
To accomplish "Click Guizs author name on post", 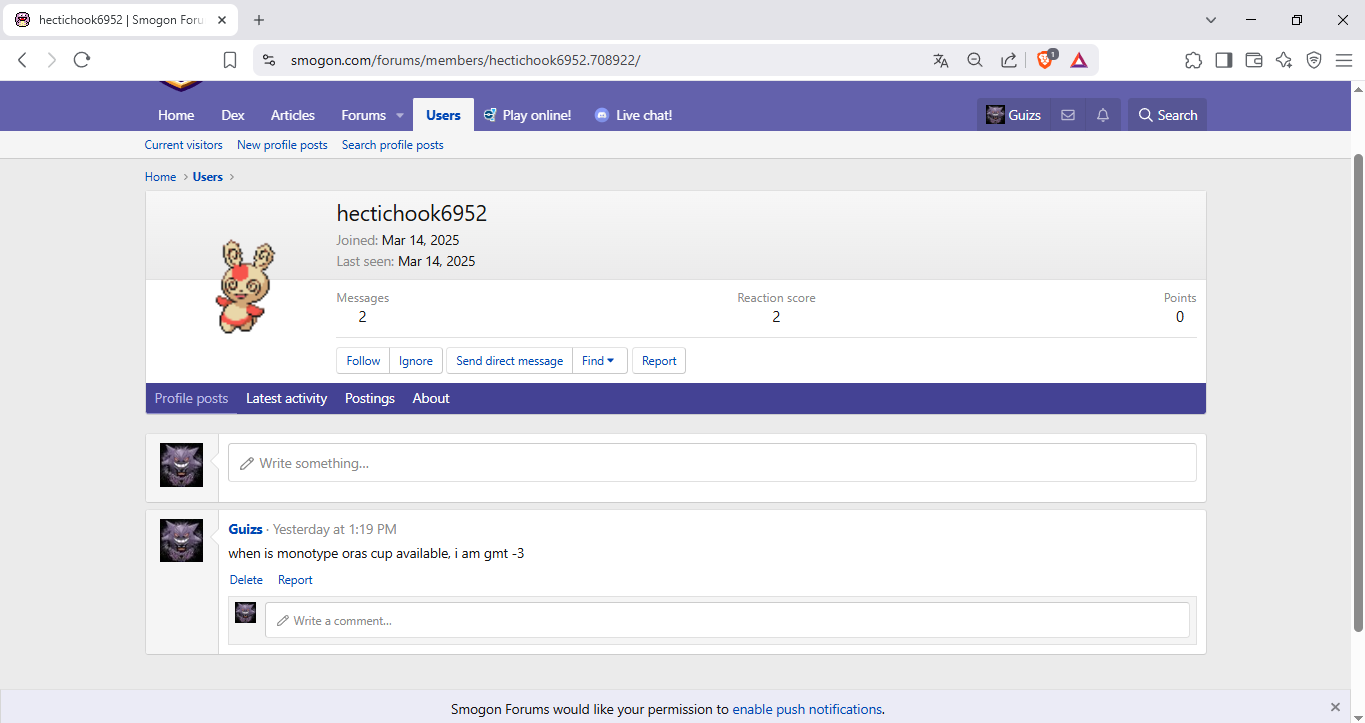I will click(x=246, y=529).
